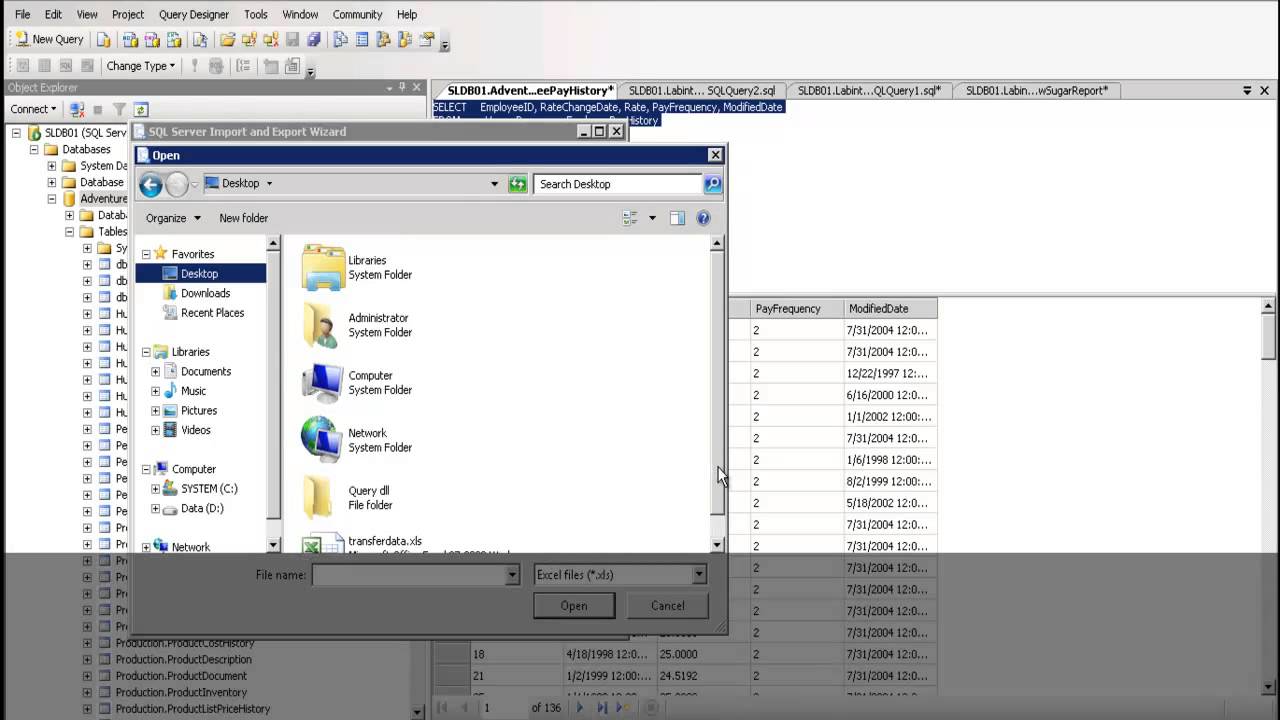The width and height of the screenshot is (1280, 720).
Task: Select the Computer system folder icon
Action: 323,383
